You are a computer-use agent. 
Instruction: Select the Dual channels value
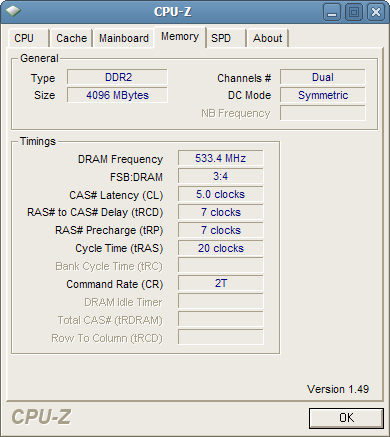(x=323, y=77)
